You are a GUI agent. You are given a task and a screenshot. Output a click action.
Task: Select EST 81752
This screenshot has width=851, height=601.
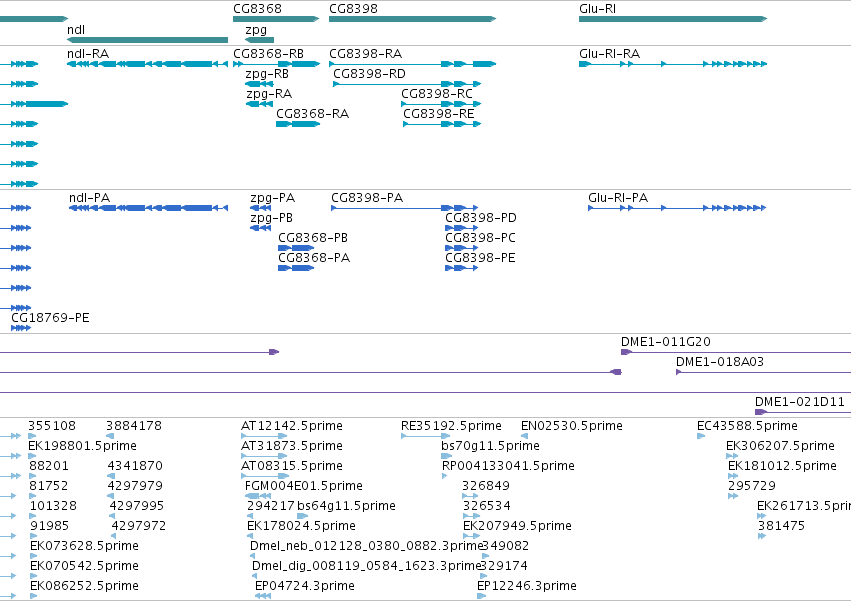[32, 496]
